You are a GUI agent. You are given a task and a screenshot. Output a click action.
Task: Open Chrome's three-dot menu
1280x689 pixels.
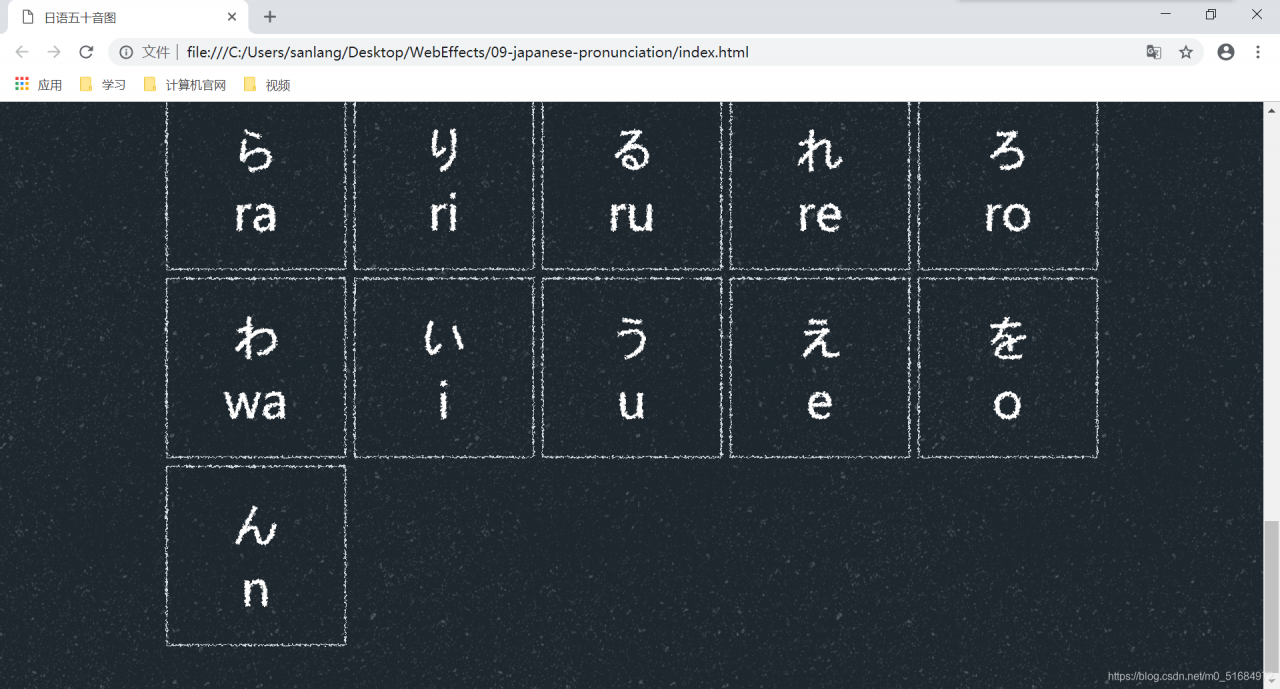(x=1258, y=52)
